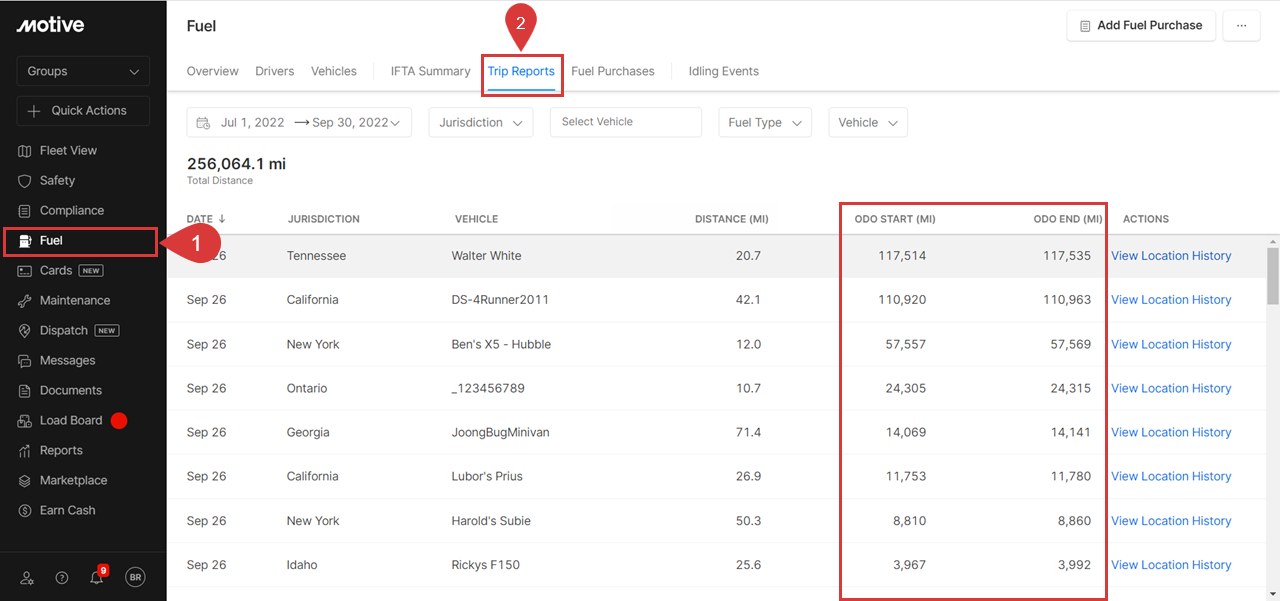The width and height of the screenshot is (1280, 601).
Task: Click the Marketplace icon in sidebar
Action: [25, 481]
